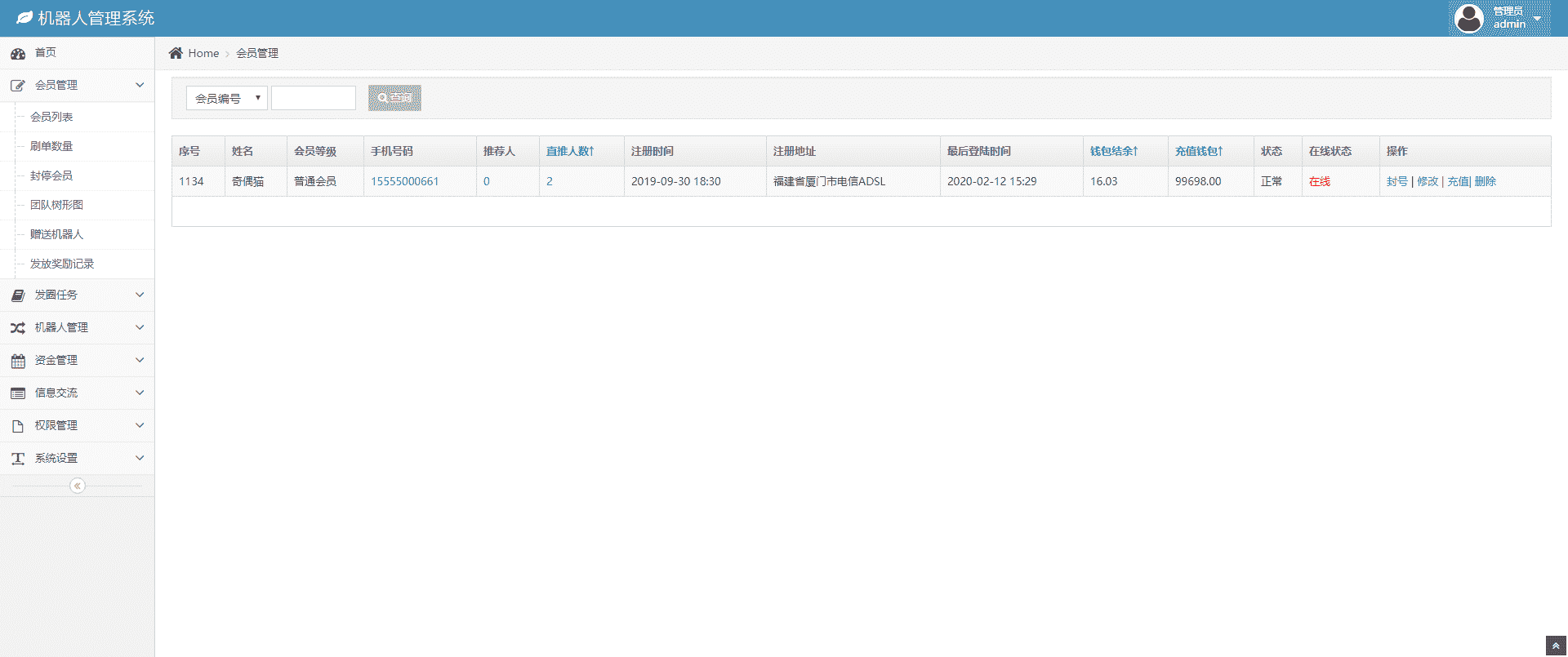Click the book icon beside 发圈任务
Viewport: 1568px width, 657px height.
pos(18,295)
